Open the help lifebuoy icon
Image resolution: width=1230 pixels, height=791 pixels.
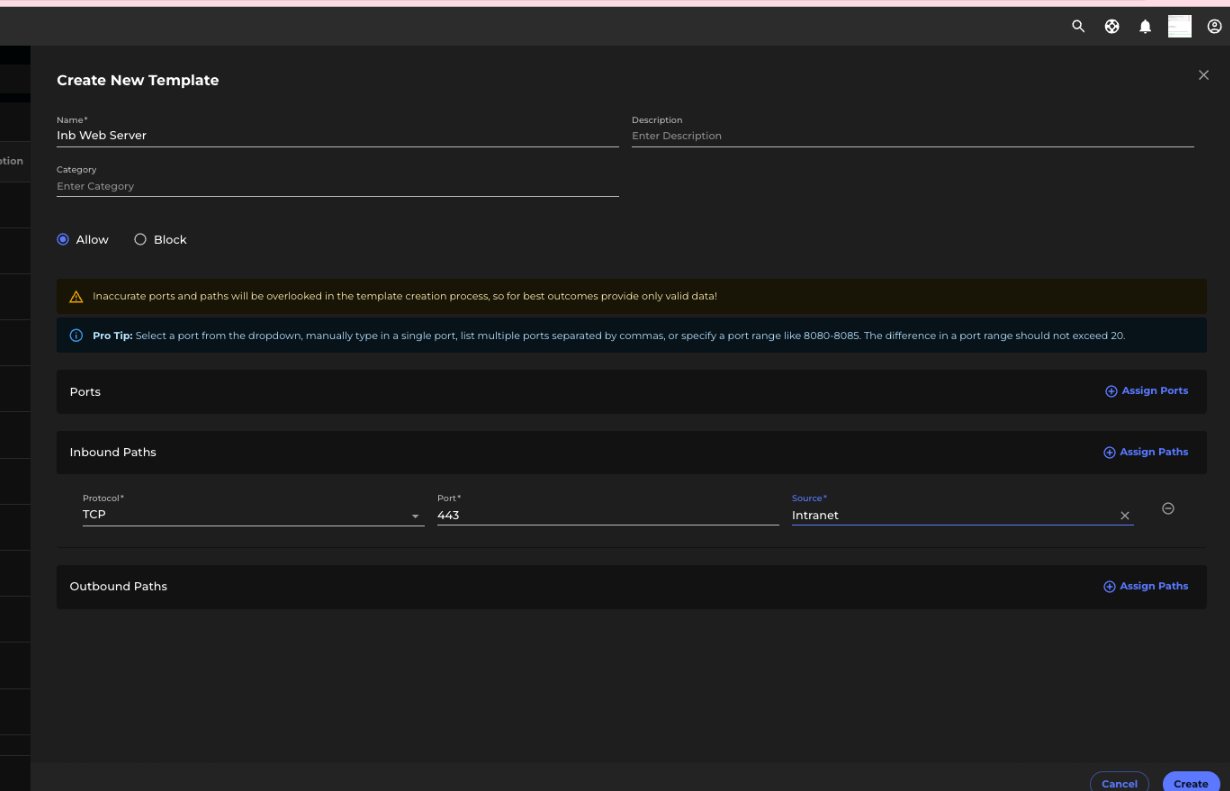1112,27
